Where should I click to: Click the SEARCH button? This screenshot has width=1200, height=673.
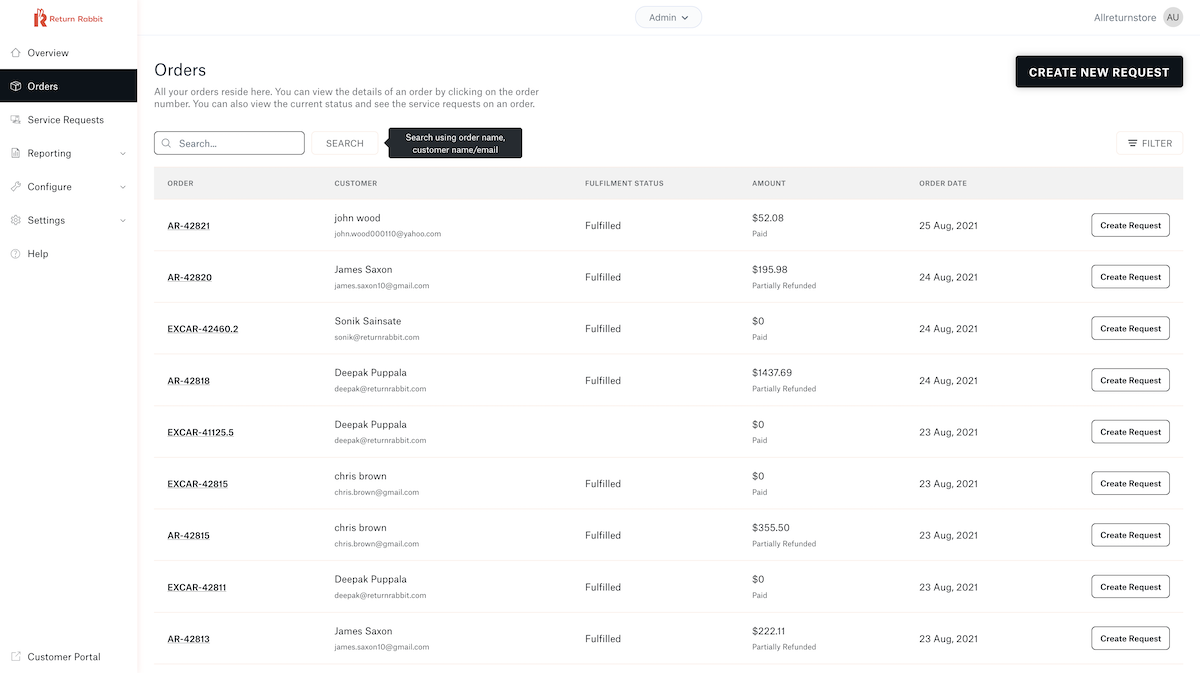coord(344,143)
